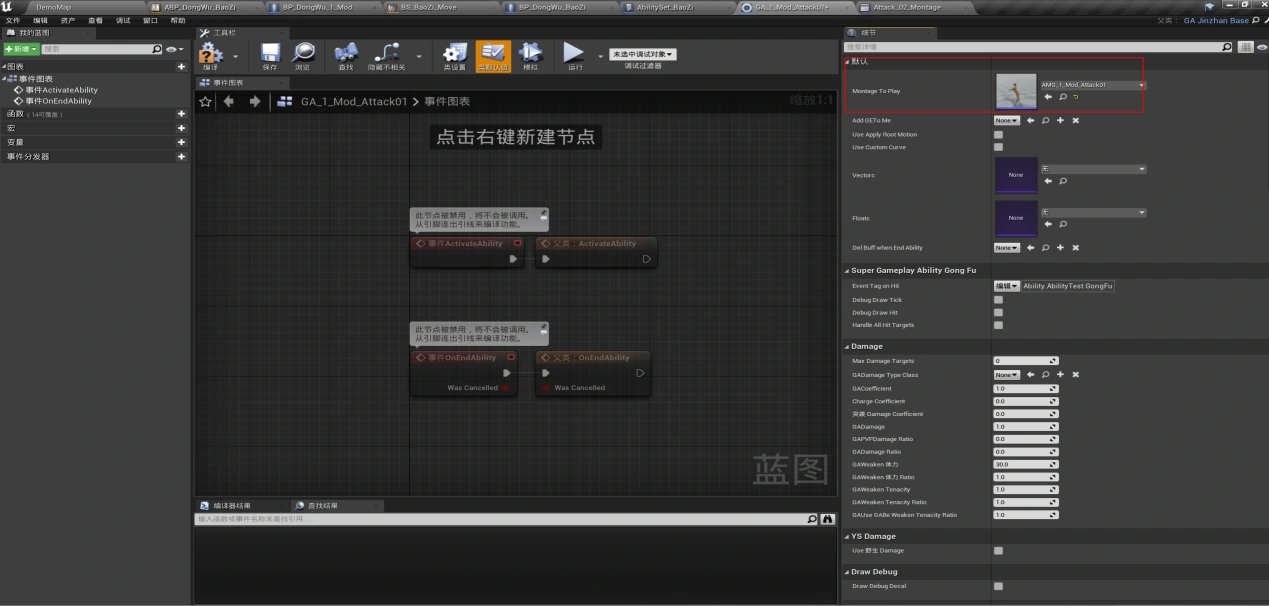Clear Add GETo Me with X icon
Viewport: 1269px width, 606px height.
click(1075, 121)
